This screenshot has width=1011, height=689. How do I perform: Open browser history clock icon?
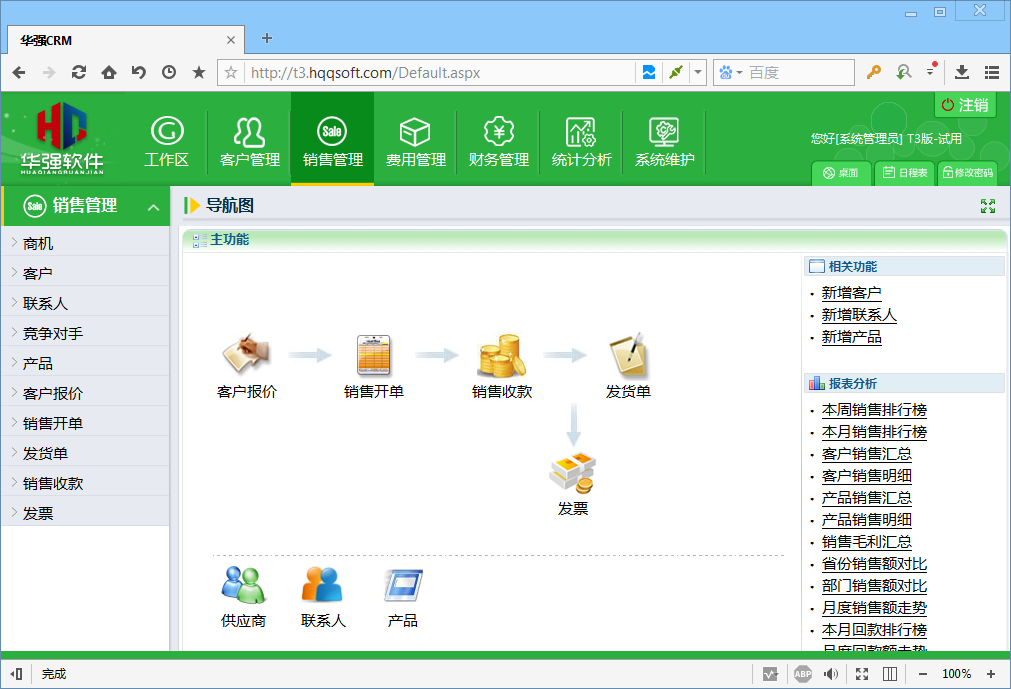pyautogui.click(x=169, y=73)
